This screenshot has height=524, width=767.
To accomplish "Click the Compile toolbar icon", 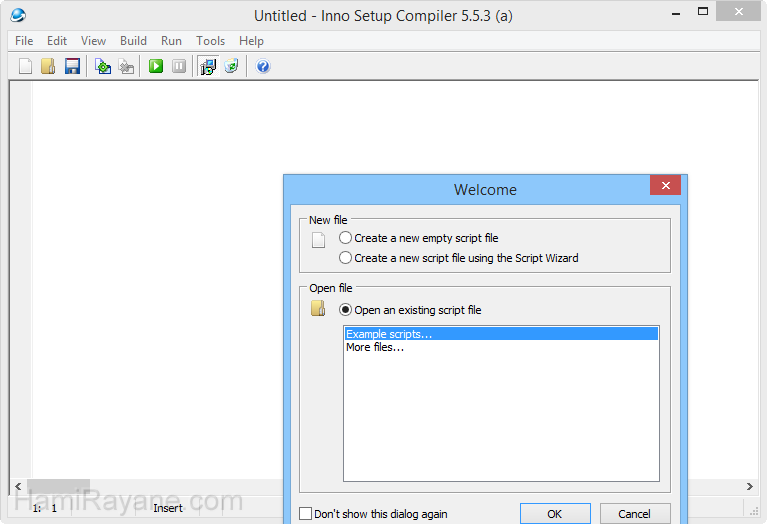I will [103, 66].
